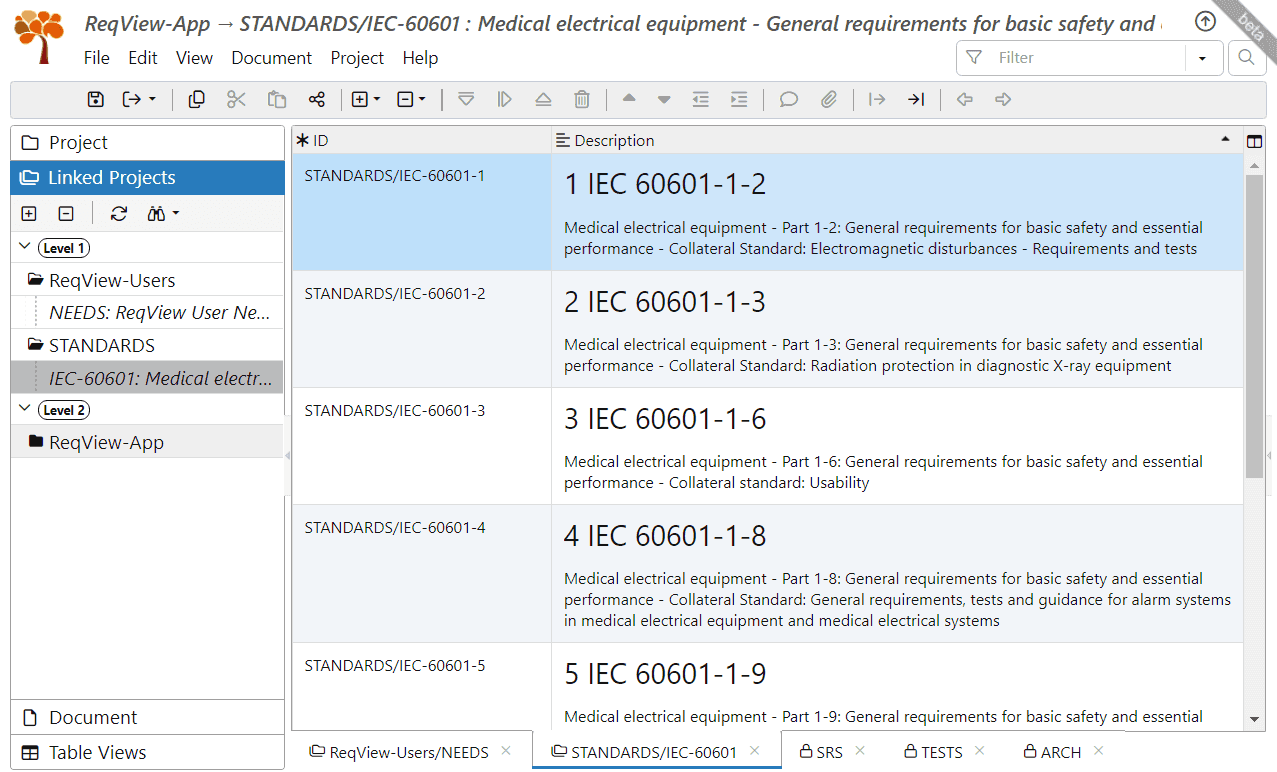
Task: Click the Cut scissors icon
Action: coord(236,99)
